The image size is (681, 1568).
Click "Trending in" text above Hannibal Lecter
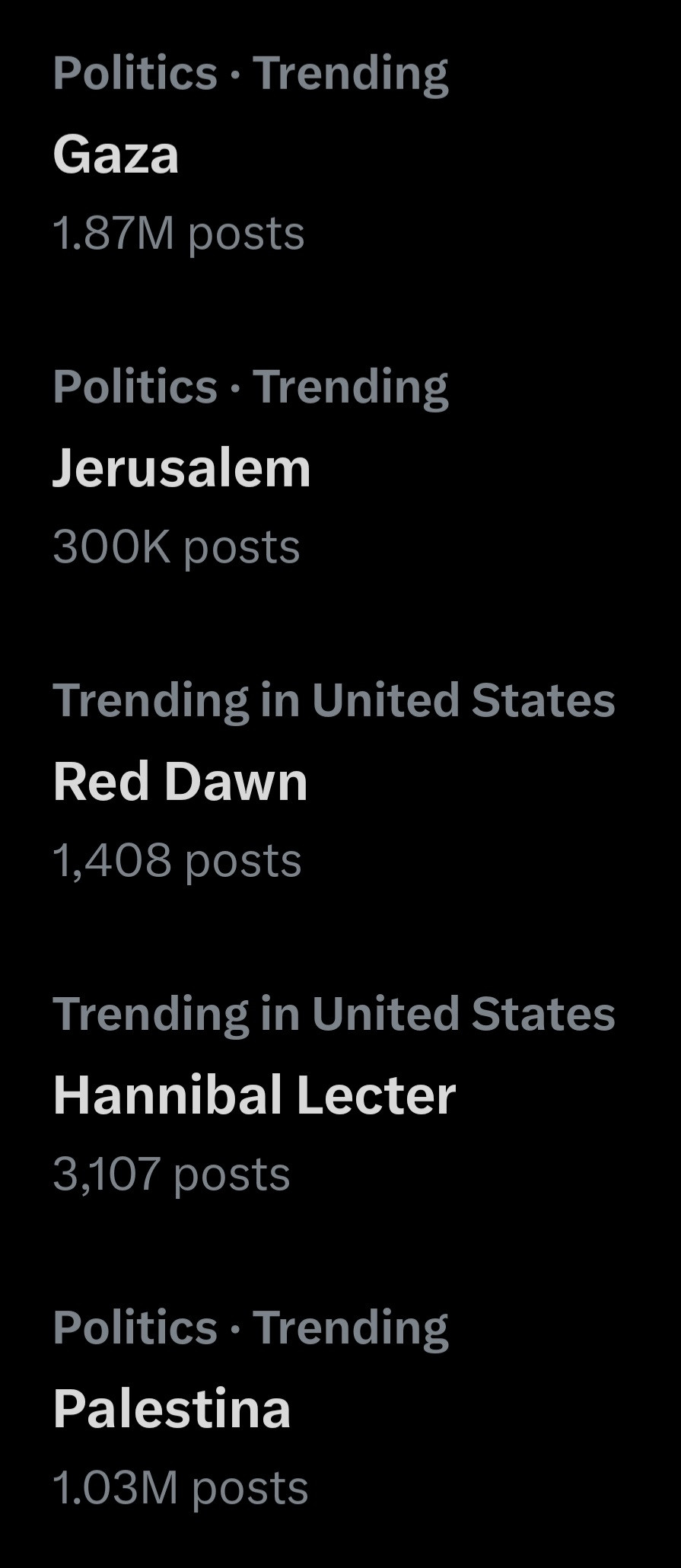[176, 1014]
